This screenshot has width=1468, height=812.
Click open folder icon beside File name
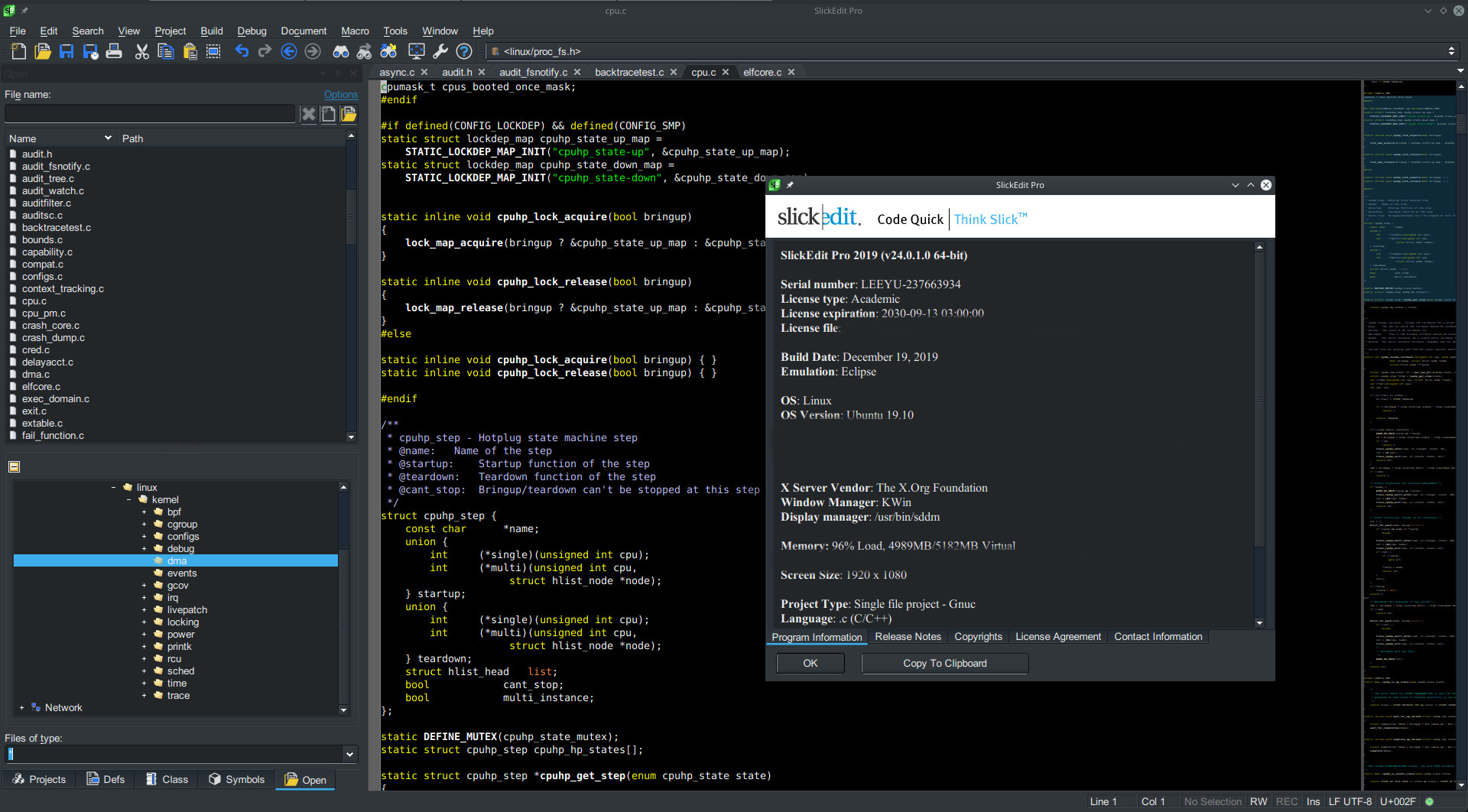coord(349,114)
